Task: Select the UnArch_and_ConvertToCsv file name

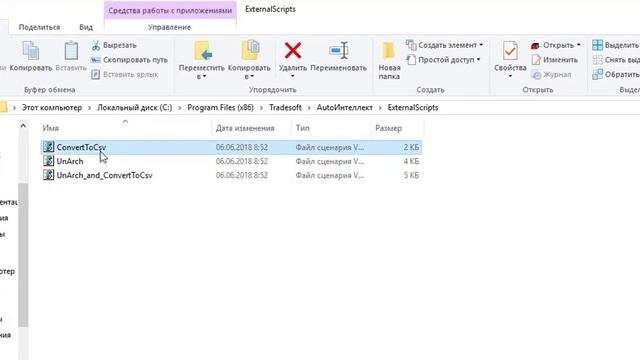Action: click(104, 175)
